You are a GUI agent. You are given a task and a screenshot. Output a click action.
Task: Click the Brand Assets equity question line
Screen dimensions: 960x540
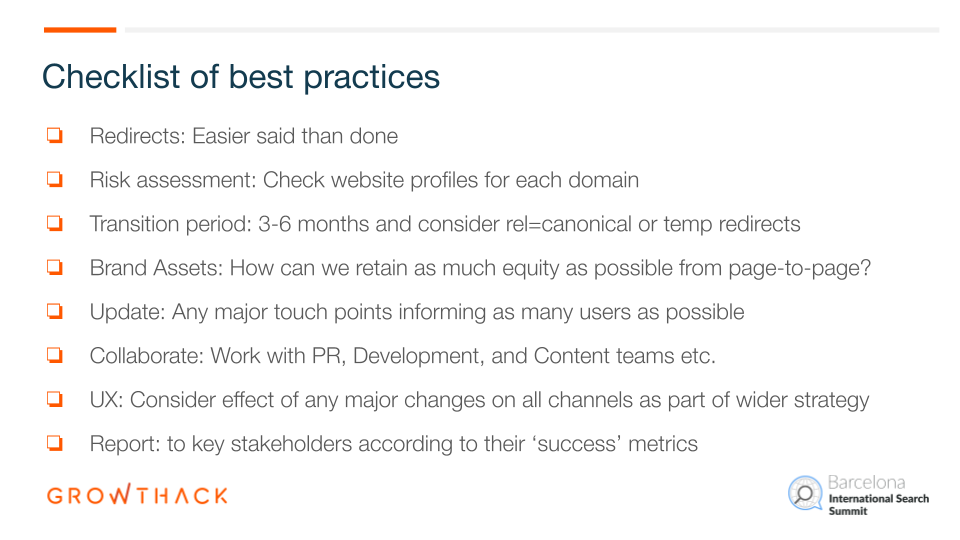(x=480, y=269)
